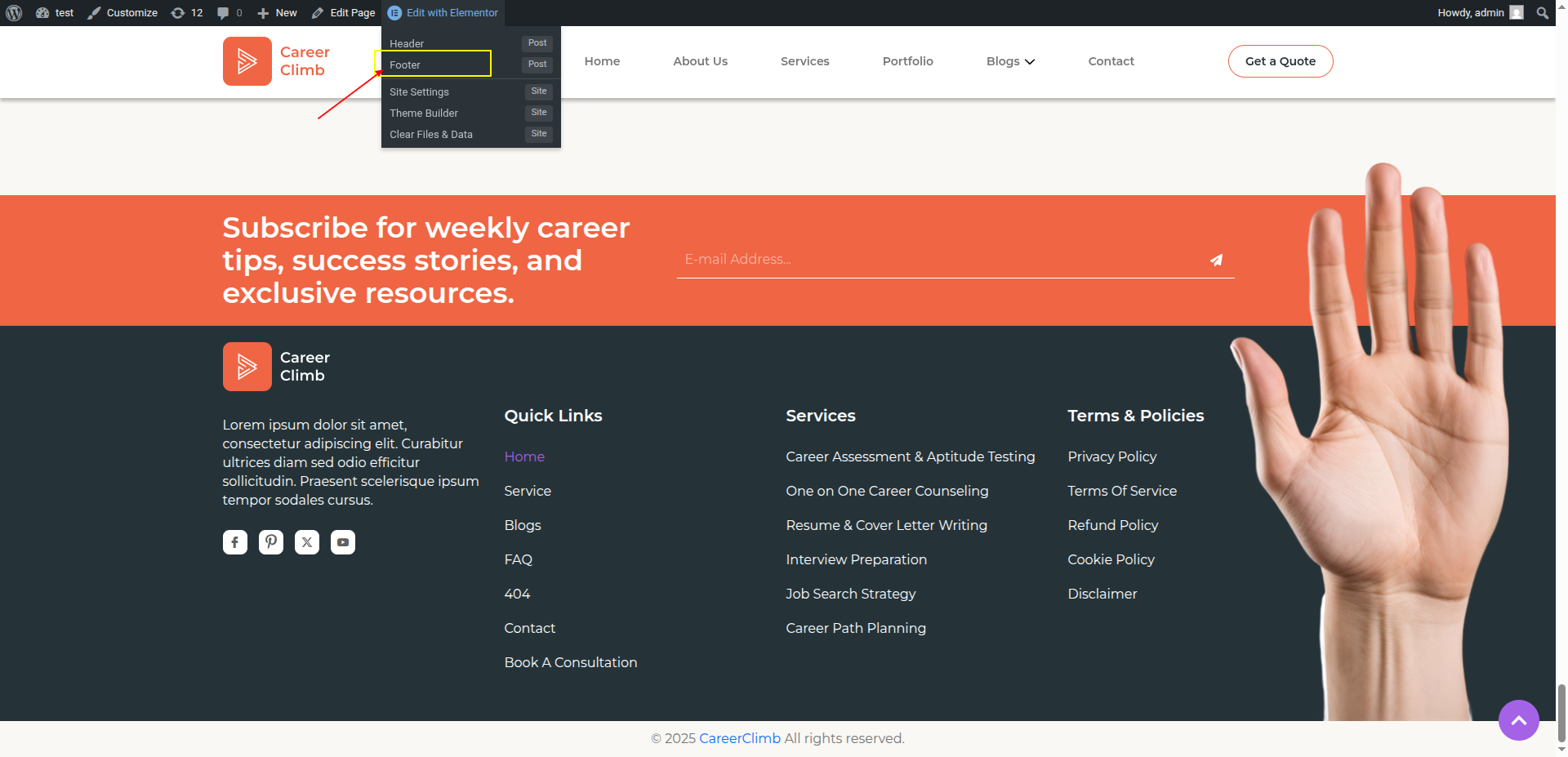The width and height of the screenshot is (1568, 757).
Task: Open the 404 footer link
Action: pyautogui.click(x=517, y=594)
